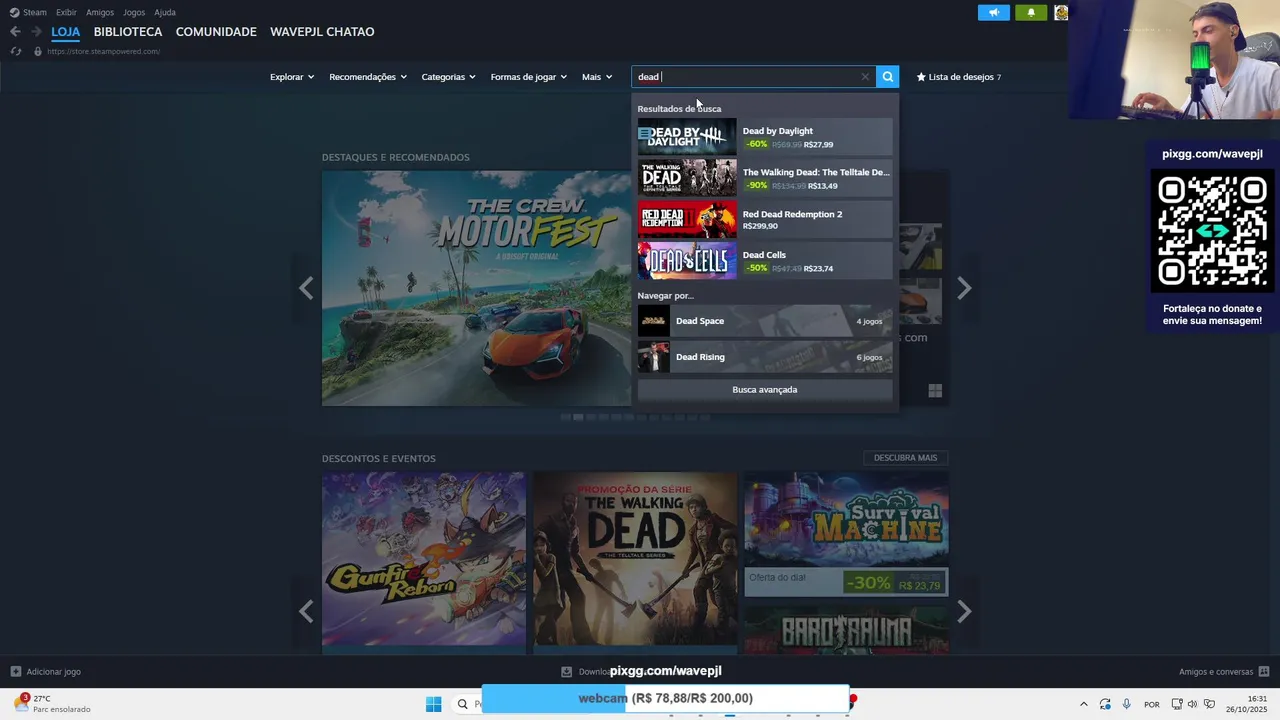Image resolution: width=1280 pixels, height=720 pixels.
Task: Open the Gunfire Reborn promo card
Action: (x=424, y=560)
